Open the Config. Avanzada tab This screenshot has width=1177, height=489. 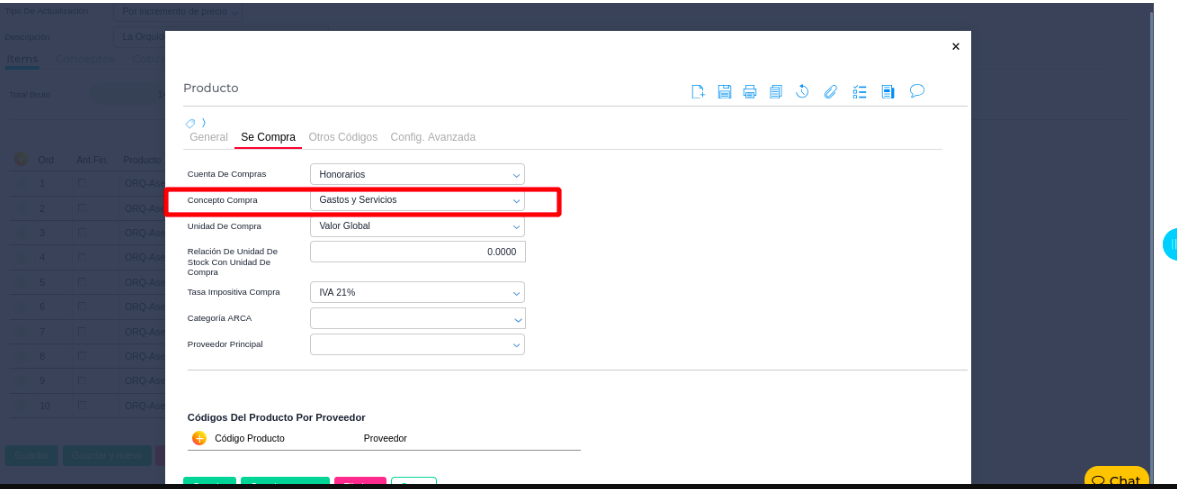(432, 137)
